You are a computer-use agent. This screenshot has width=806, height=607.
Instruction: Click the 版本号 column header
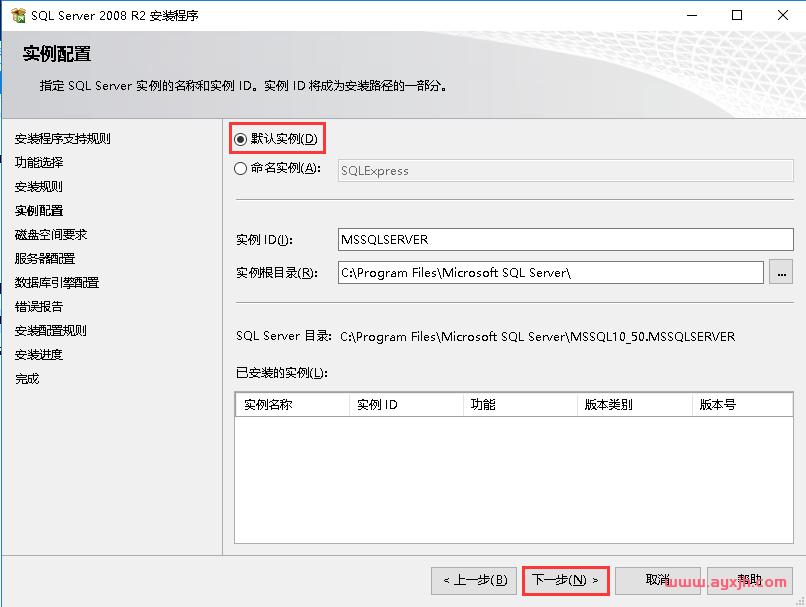[743, 404]
